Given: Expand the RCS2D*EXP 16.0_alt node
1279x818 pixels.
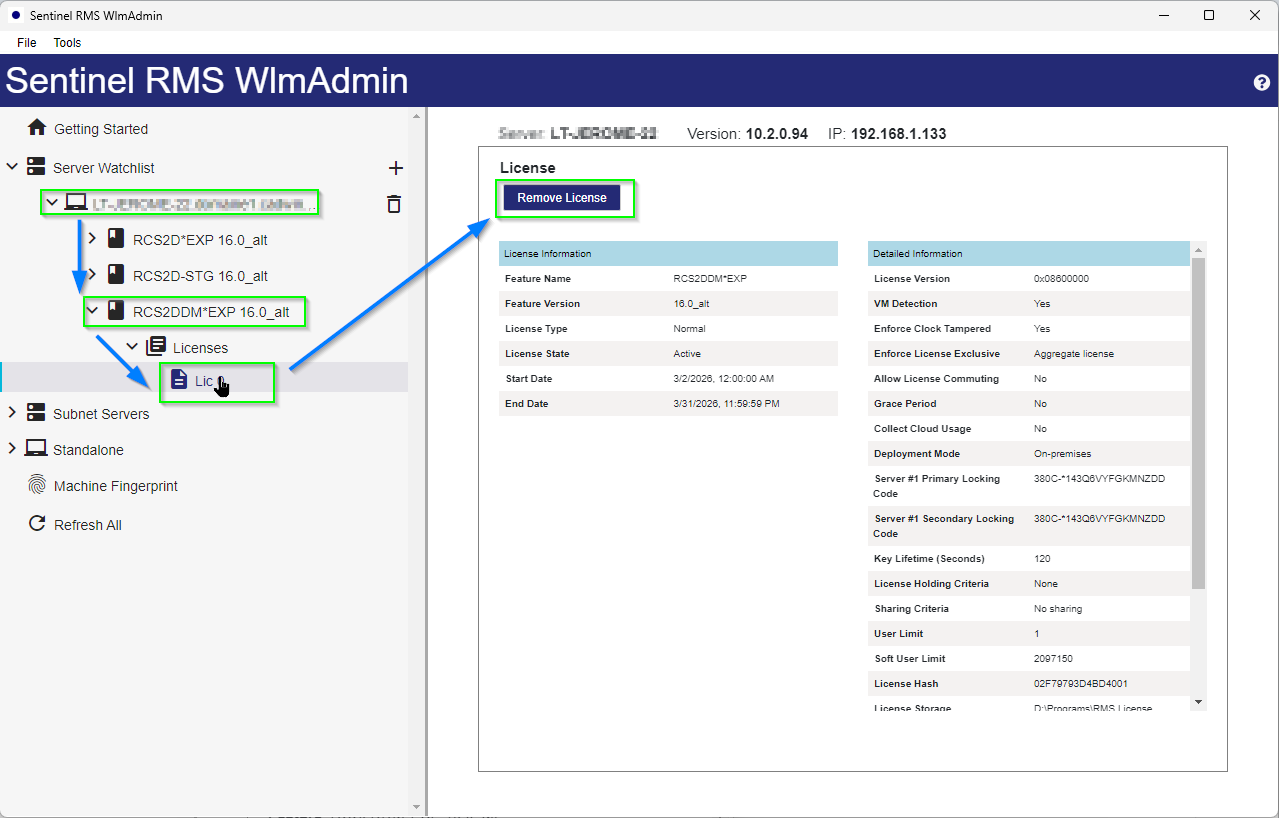Looking at the screenshot, I should point(92,239).
